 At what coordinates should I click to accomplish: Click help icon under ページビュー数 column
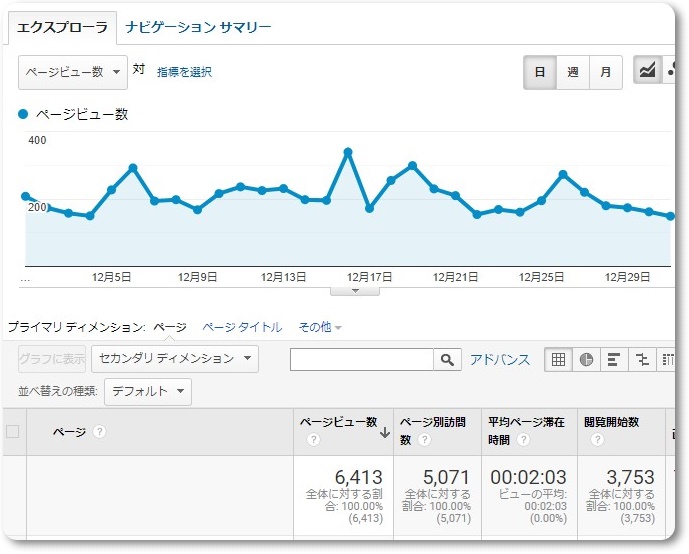point(314,440)
